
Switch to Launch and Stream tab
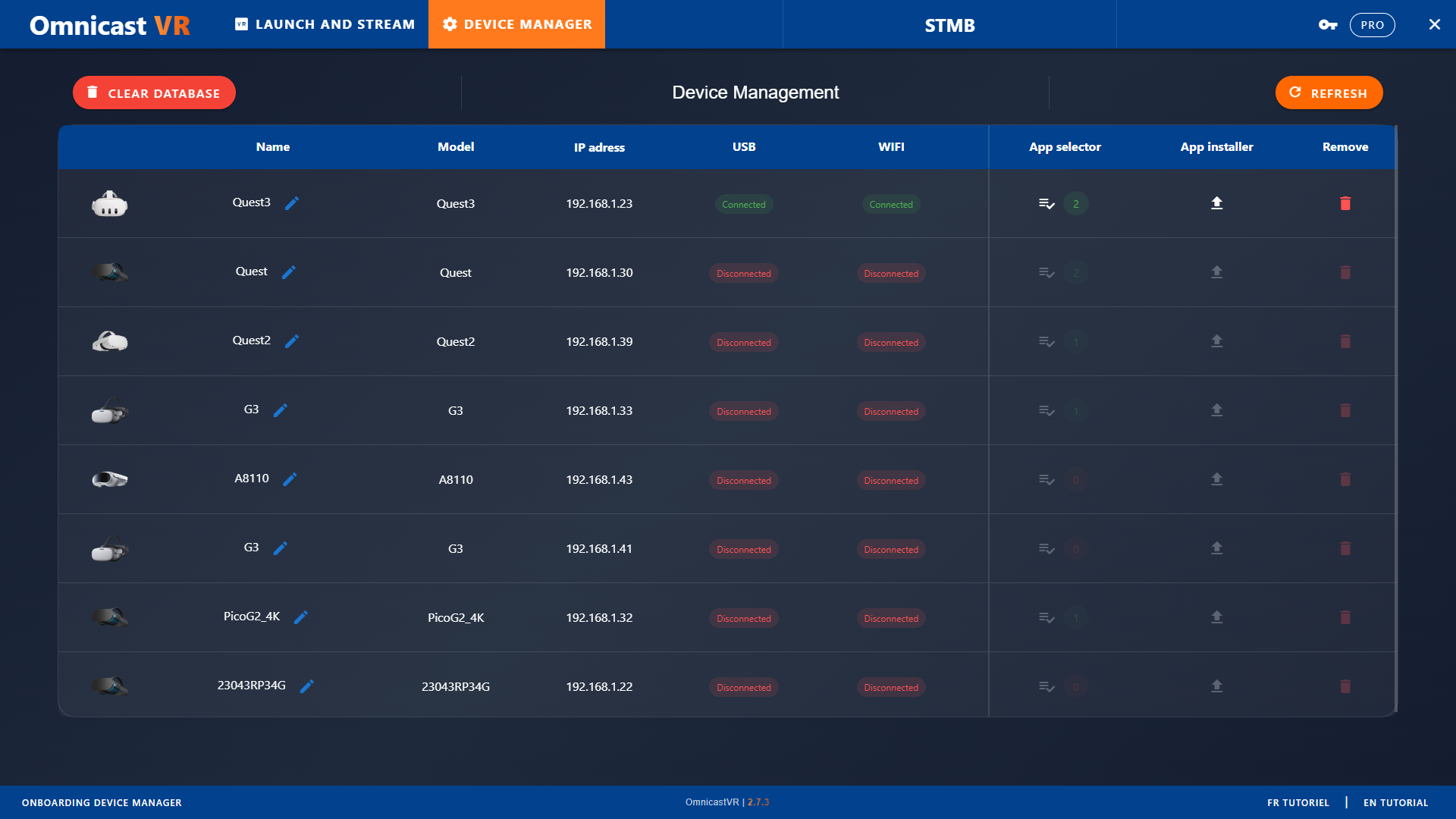325,24
